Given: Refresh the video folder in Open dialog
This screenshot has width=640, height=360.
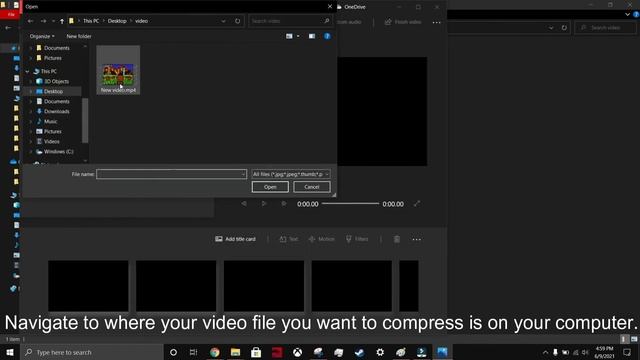Looking at the screenshot, I should [x=238, y=21].
